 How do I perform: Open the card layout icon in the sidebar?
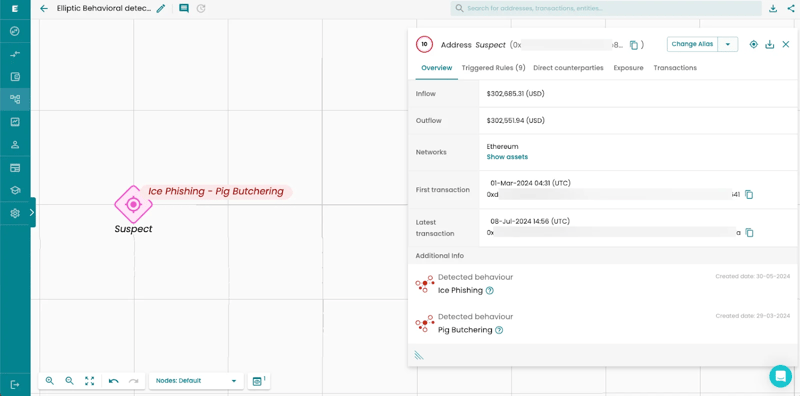[15, 168]
